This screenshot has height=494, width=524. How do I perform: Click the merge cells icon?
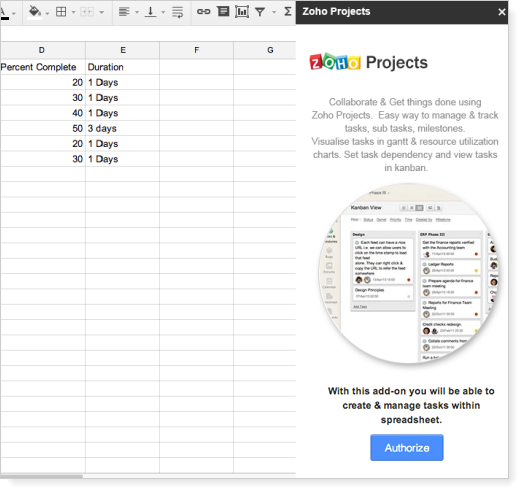(87, 12)
